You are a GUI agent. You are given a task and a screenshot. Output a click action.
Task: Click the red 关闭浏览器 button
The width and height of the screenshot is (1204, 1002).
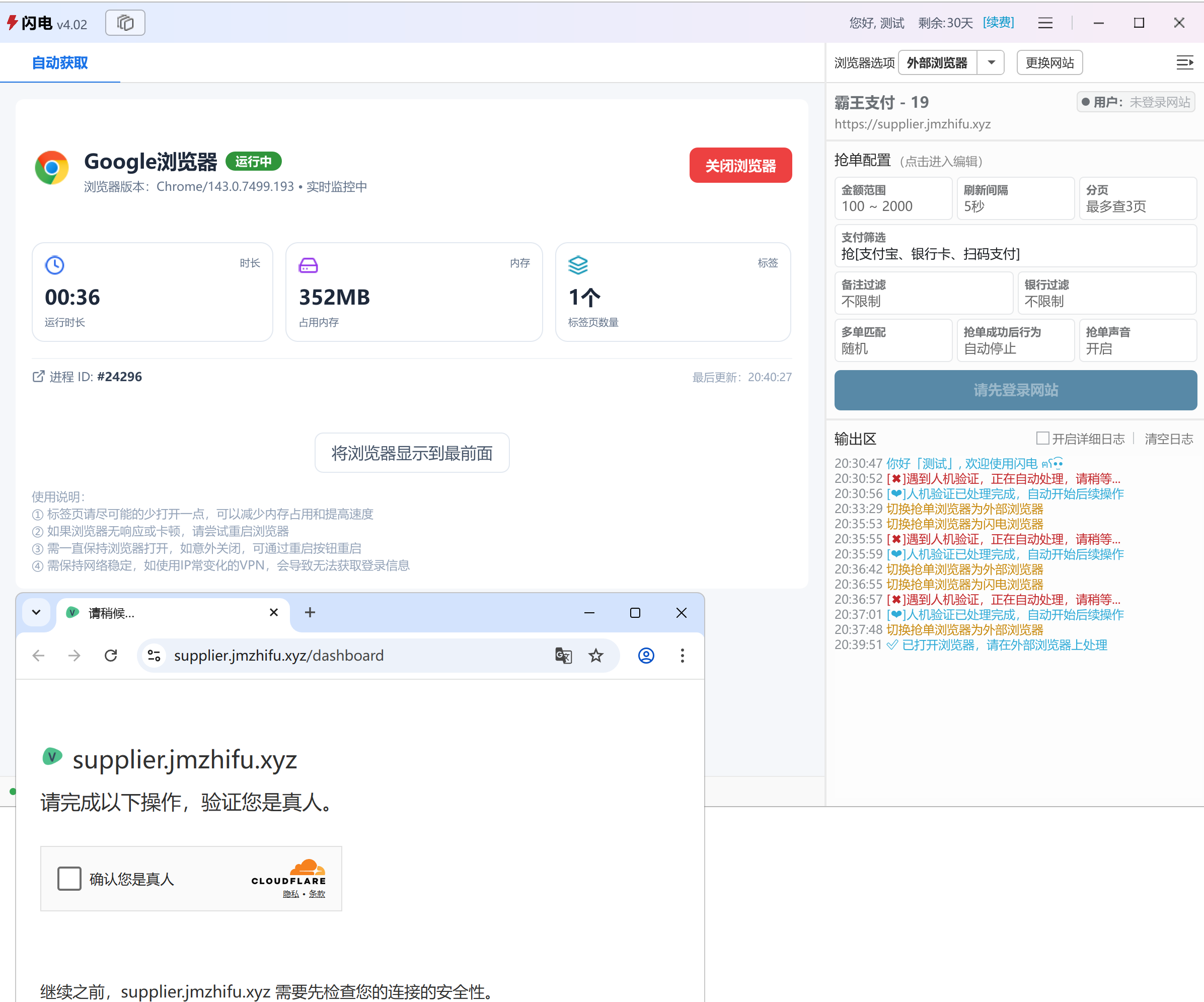740,165
